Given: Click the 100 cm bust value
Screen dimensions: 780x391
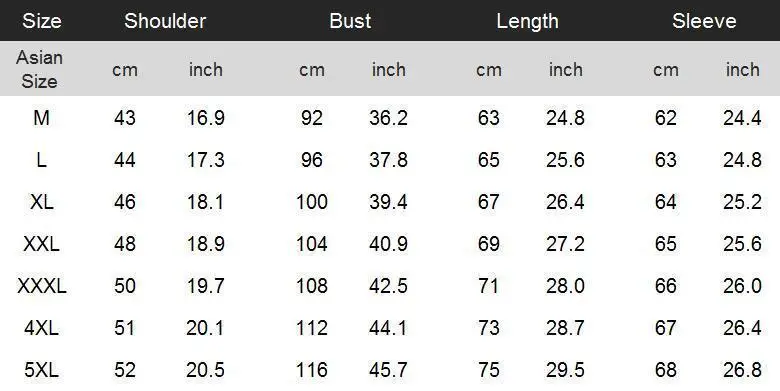Looking at the screenshot, I should (x=312, y=202).
